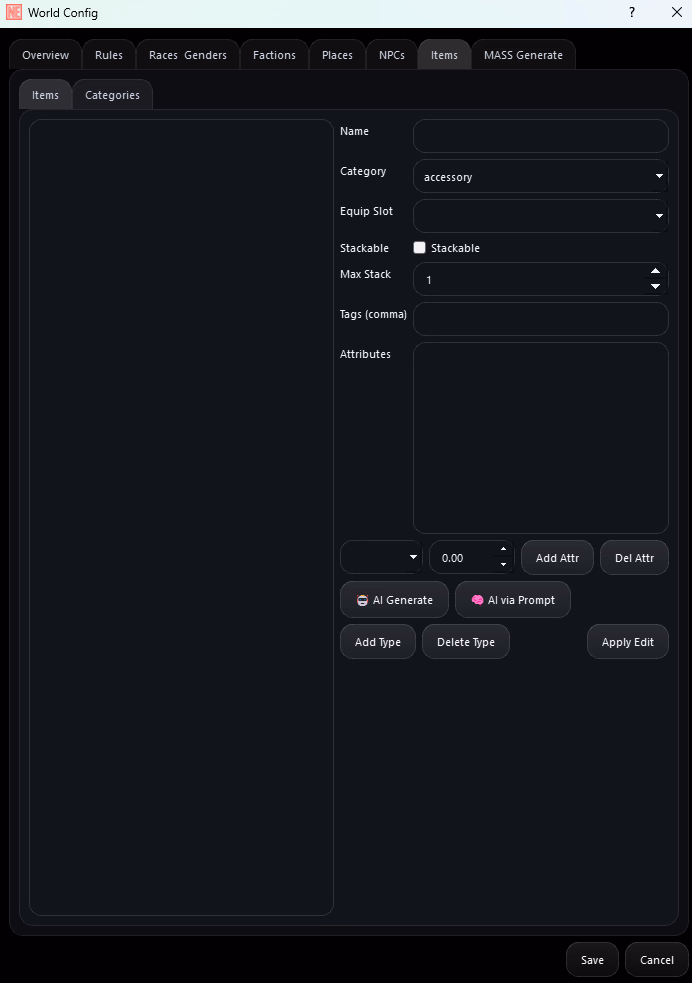This screenshot has width=692, height=983.
Task: Open the Categories sub-tab
Action: (112, 95)
